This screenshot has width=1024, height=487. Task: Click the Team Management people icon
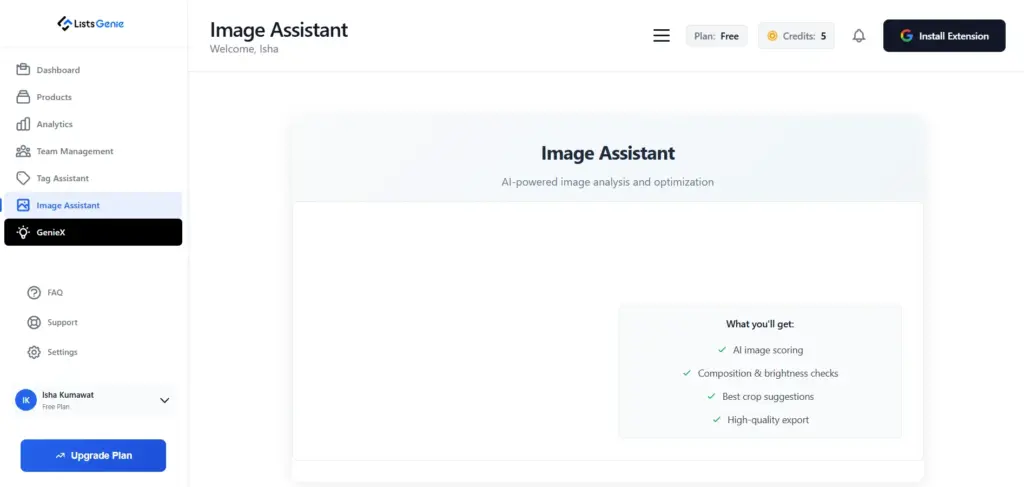(24, 151)
